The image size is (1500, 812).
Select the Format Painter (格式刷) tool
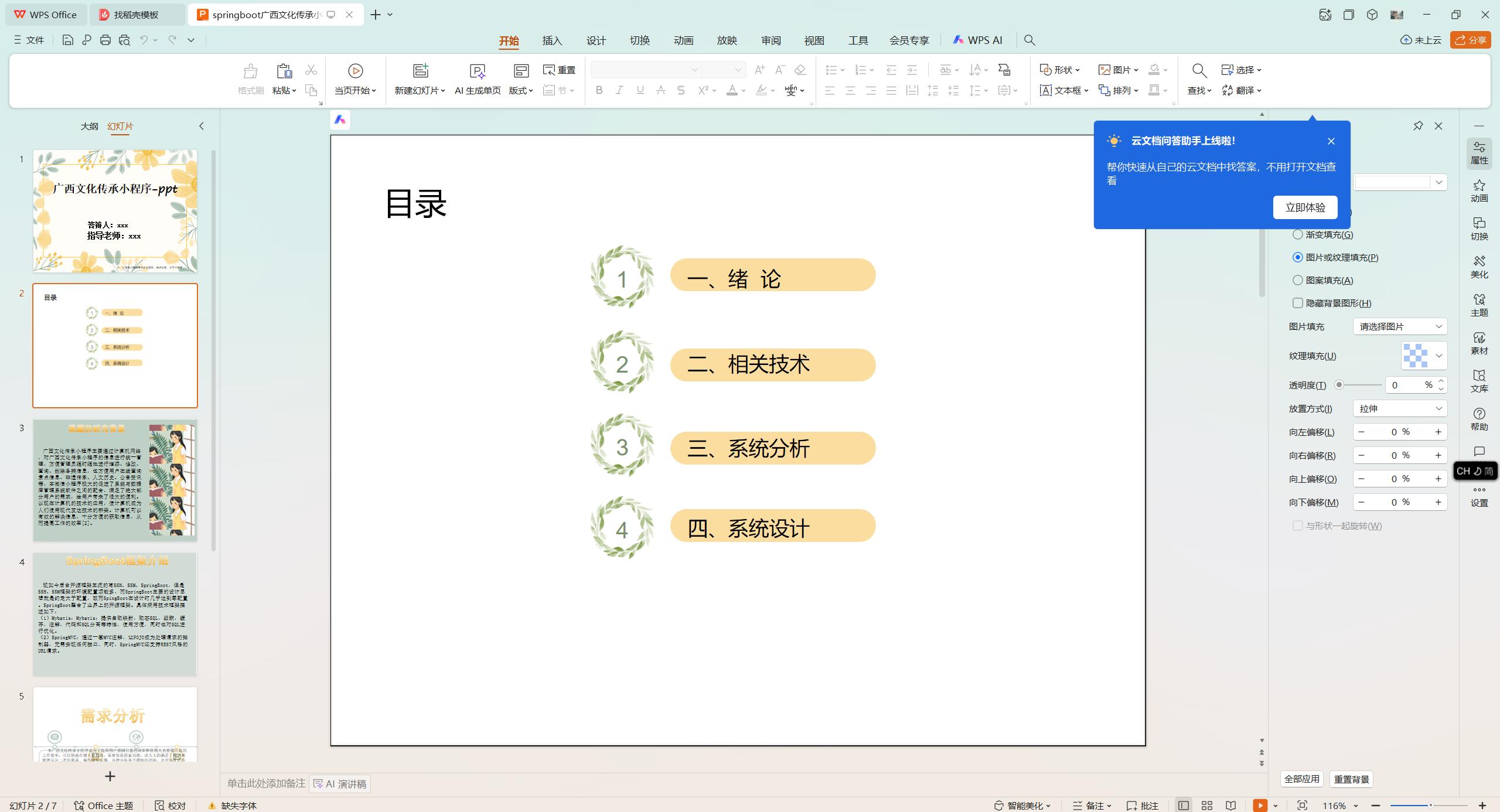point(250,79)
